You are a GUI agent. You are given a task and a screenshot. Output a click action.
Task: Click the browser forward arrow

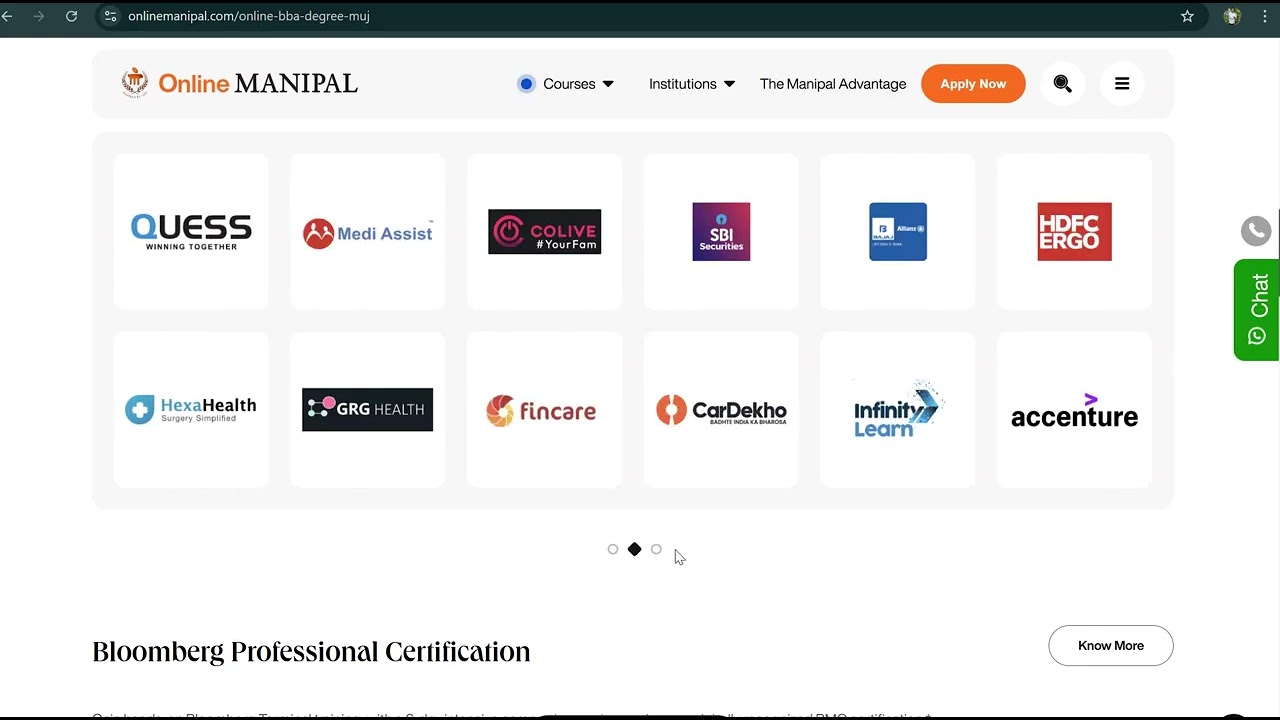[39, 16]
